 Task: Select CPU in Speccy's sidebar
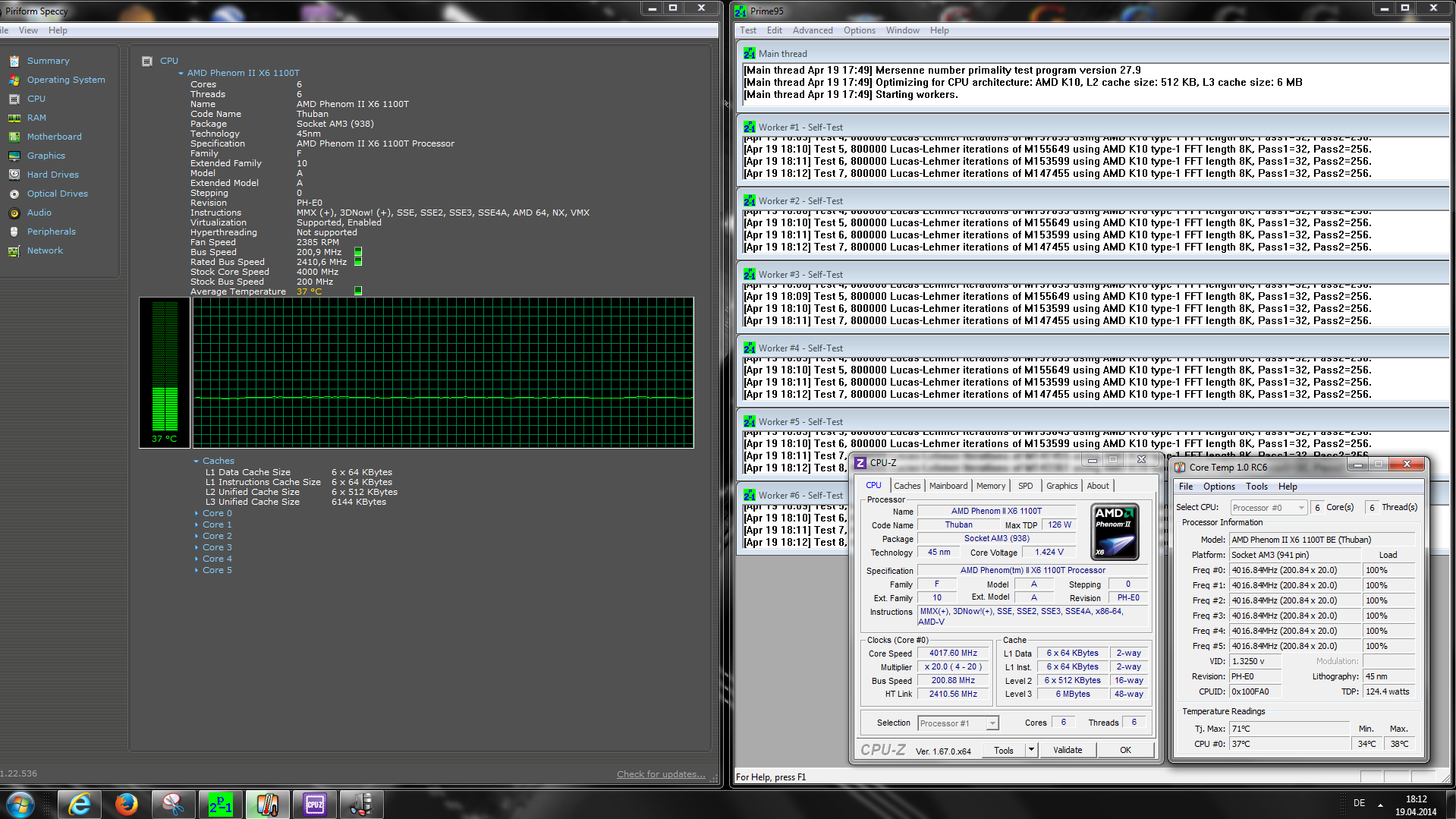[x=36, y=99]
